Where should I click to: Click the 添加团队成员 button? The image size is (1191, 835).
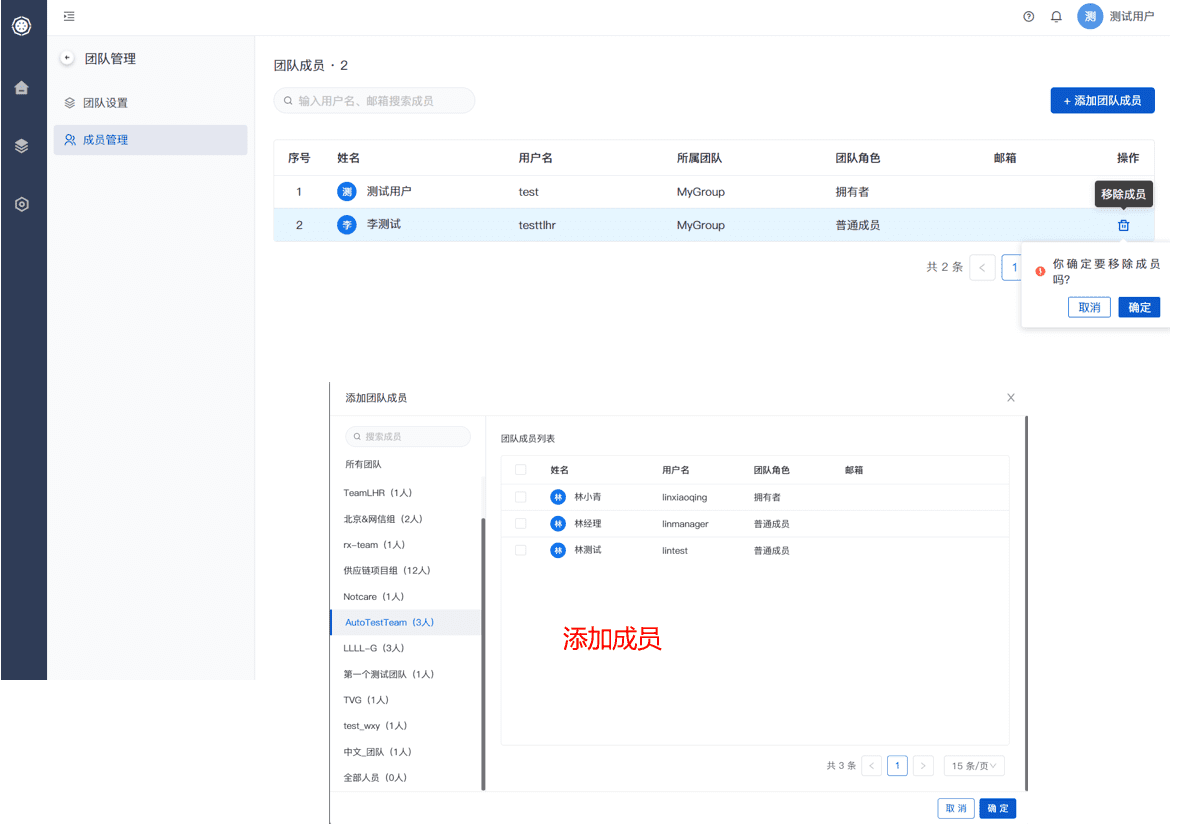pos(1102,100)
